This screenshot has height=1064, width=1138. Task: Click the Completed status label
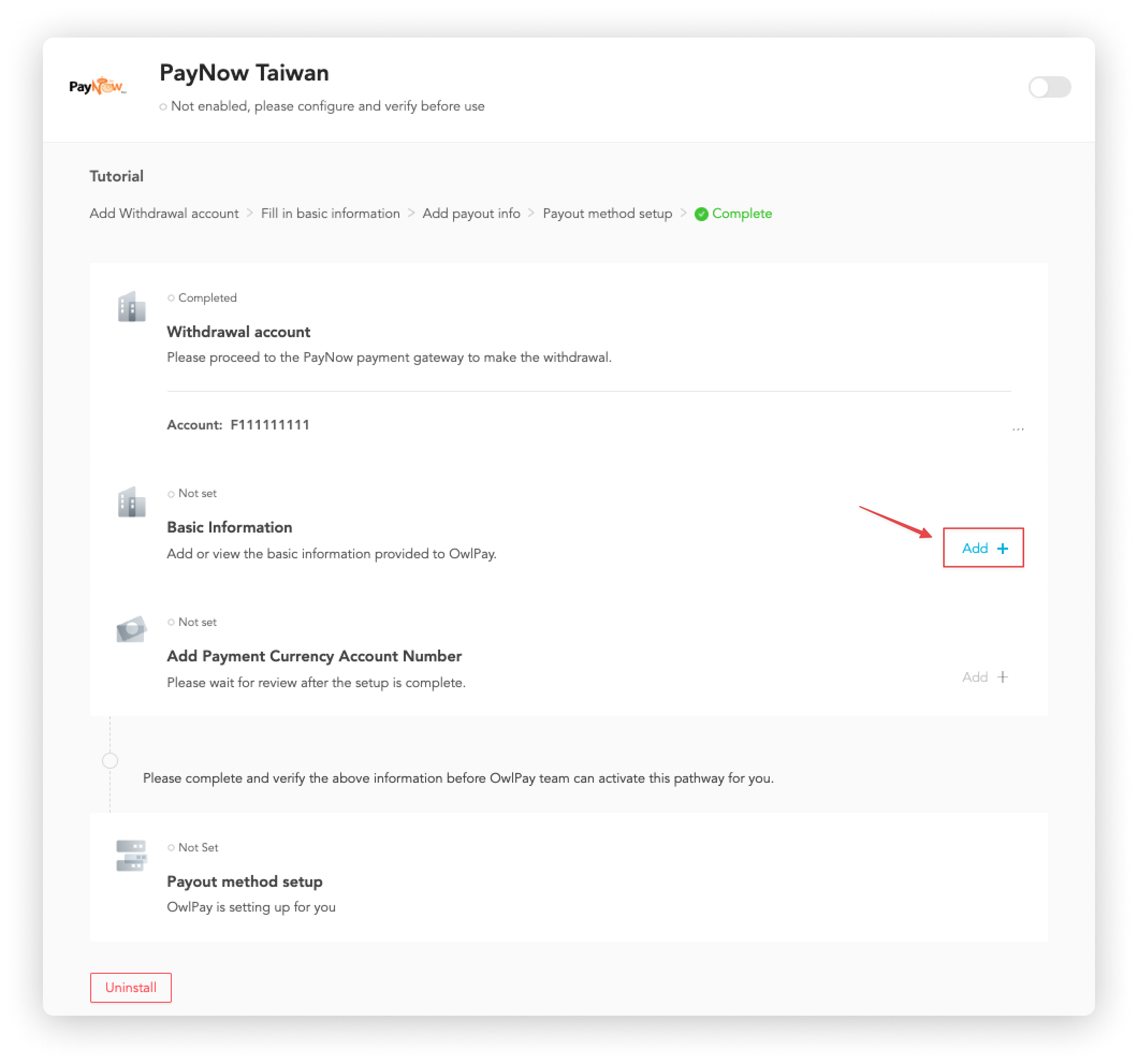pyautogui.click(x=202, y=297)
